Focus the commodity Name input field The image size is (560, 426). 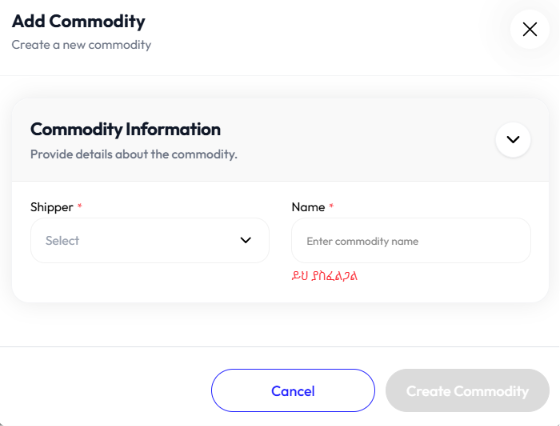[x=411, y=241]
